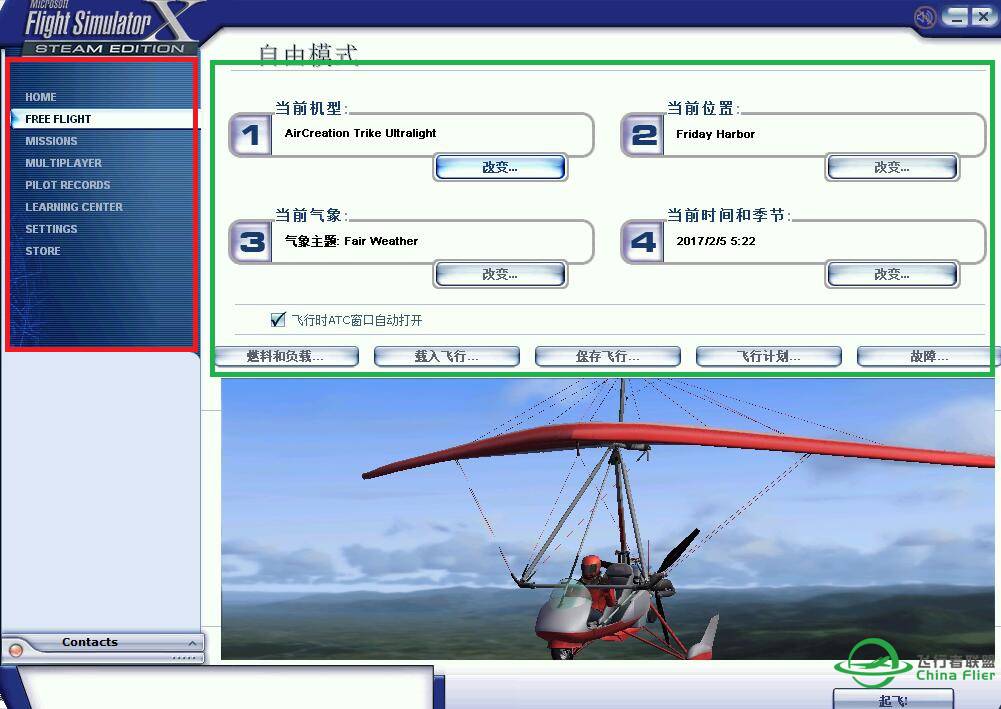This screenshot has height=709, width=1001.
Task: Open the HOME menu item
Action: (x=41, y=97)
